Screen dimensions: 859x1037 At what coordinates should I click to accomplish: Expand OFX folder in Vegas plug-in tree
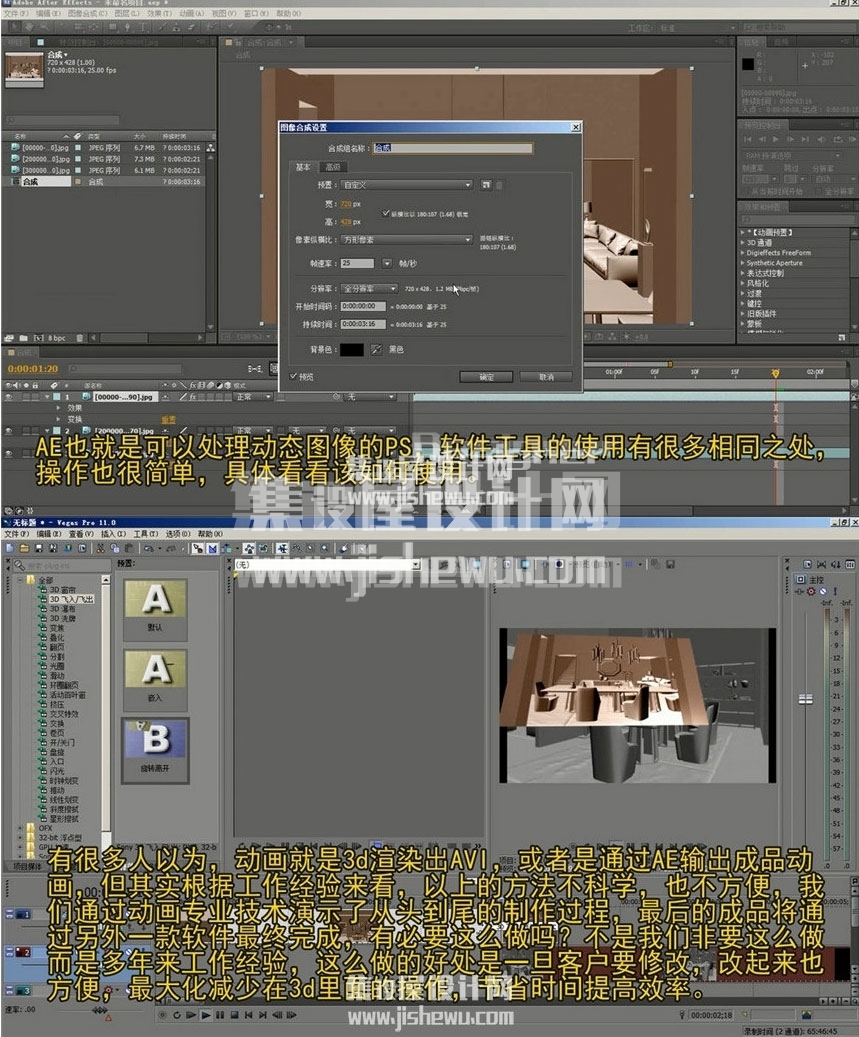(x=20, y=827)
